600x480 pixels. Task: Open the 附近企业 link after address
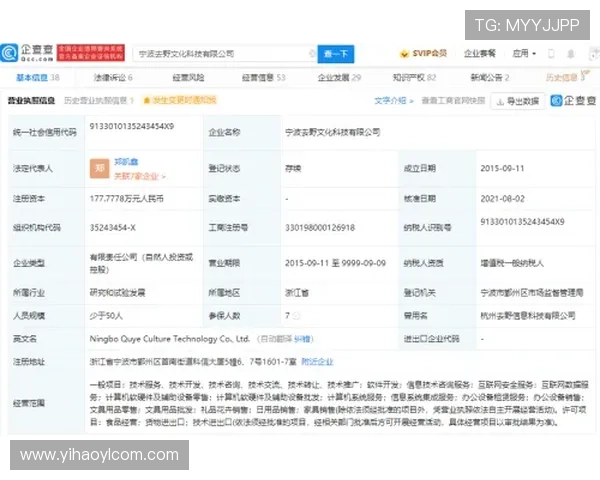[x=317, y=362]
